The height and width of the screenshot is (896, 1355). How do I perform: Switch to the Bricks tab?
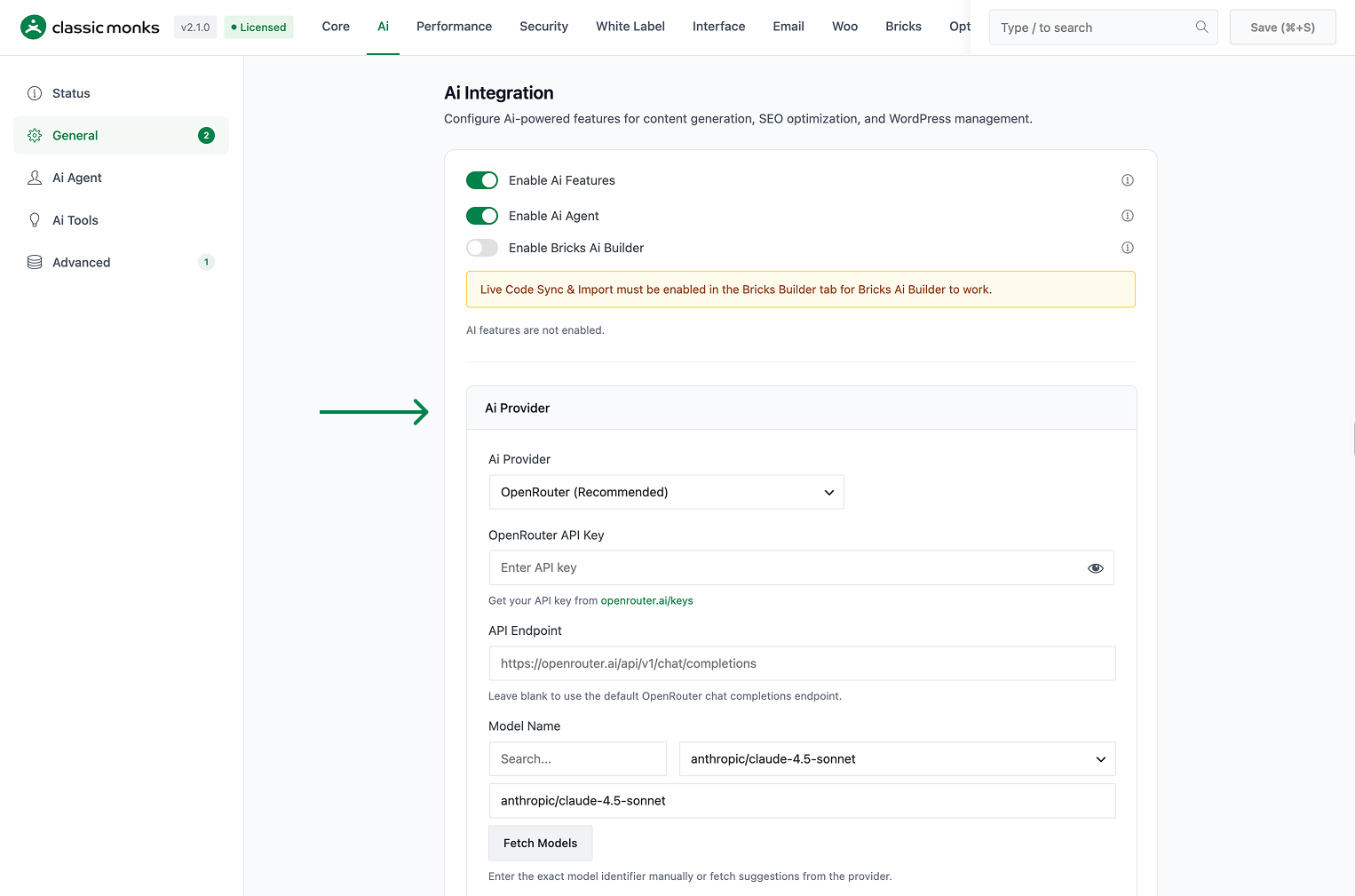903,27
